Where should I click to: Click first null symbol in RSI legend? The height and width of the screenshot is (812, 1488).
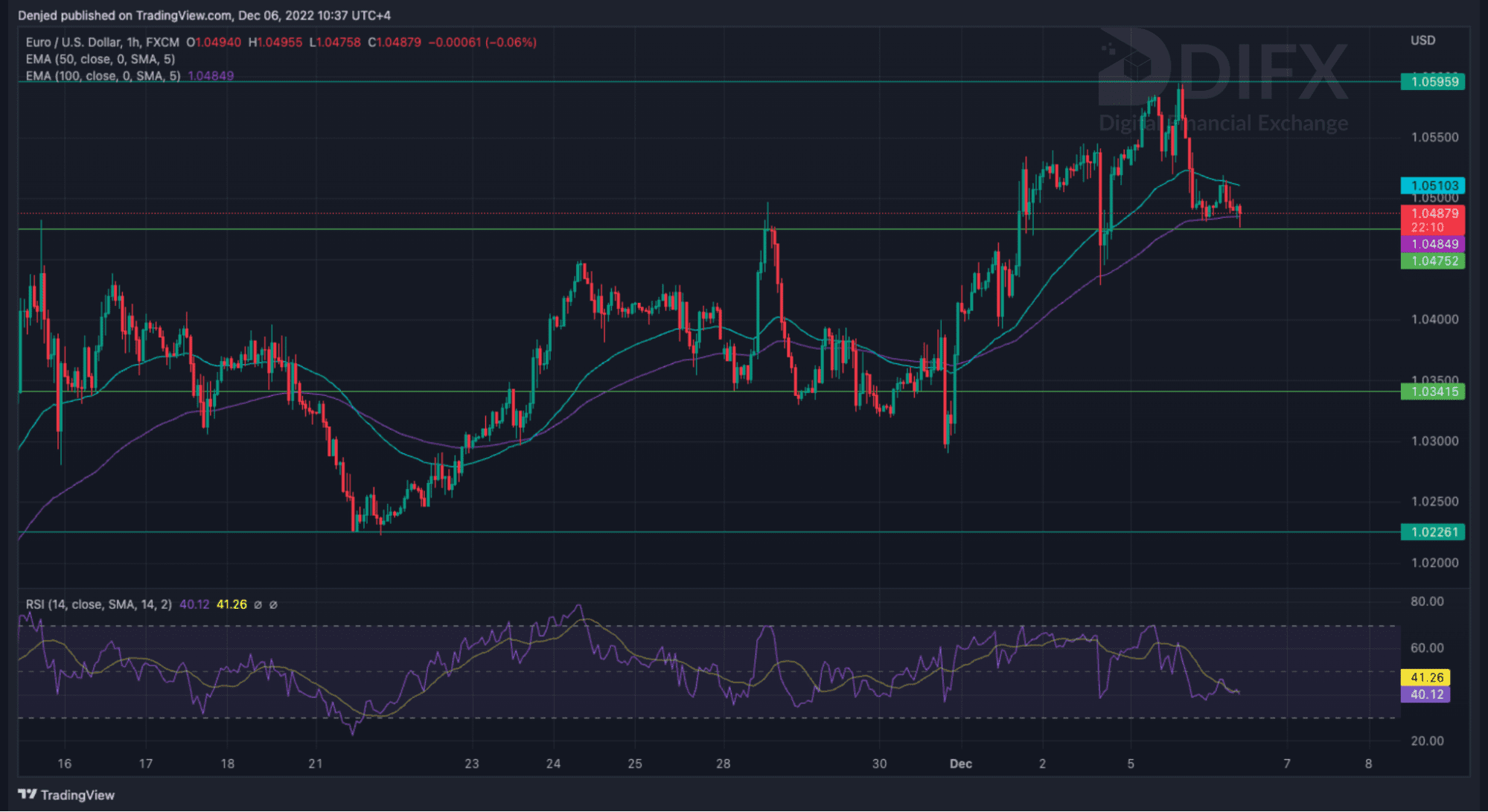(258, 604)
